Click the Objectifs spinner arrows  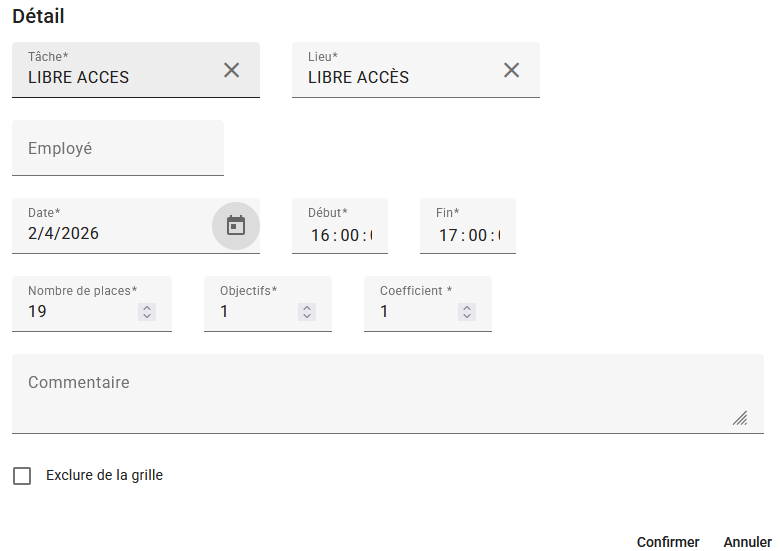pyautogui.click(x=307, y=312)
